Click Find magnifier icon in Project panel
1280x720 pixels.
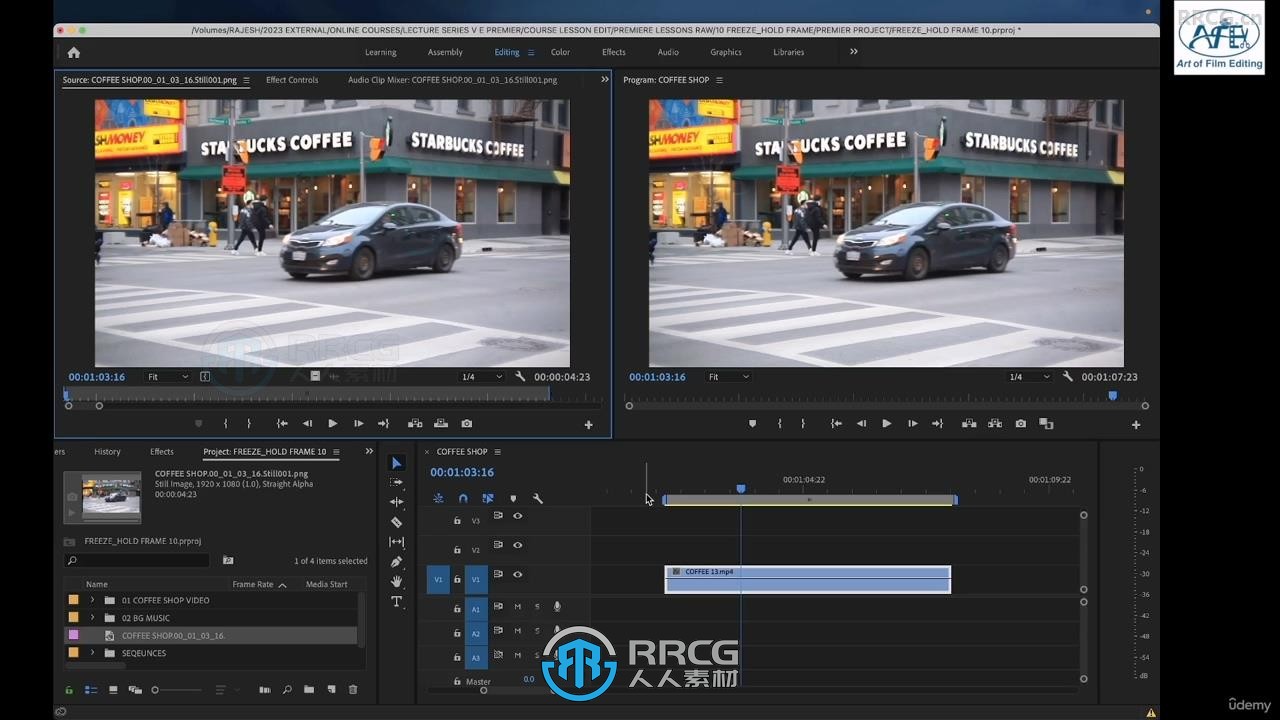coord(287,690)
